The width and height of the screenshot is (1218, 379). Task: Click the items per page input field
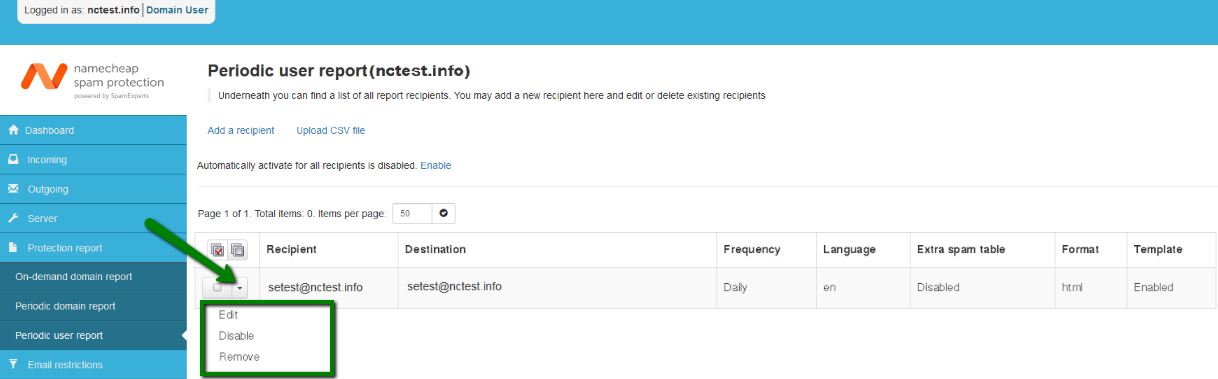[412, 213]
